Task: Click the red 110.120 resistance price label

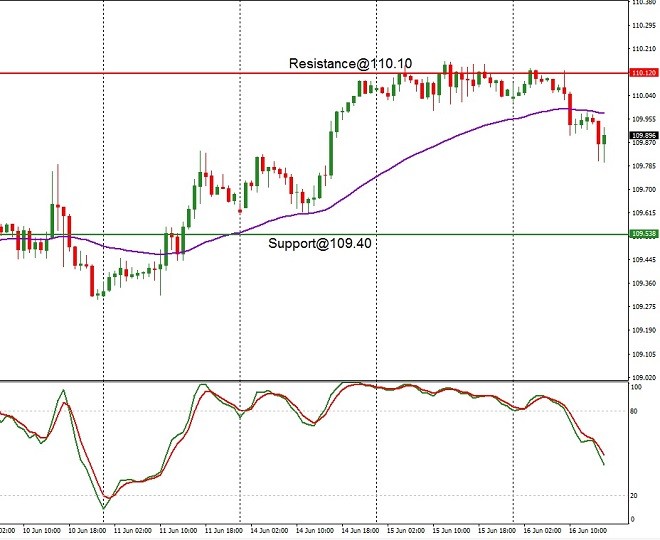Action: pos(644,73)
